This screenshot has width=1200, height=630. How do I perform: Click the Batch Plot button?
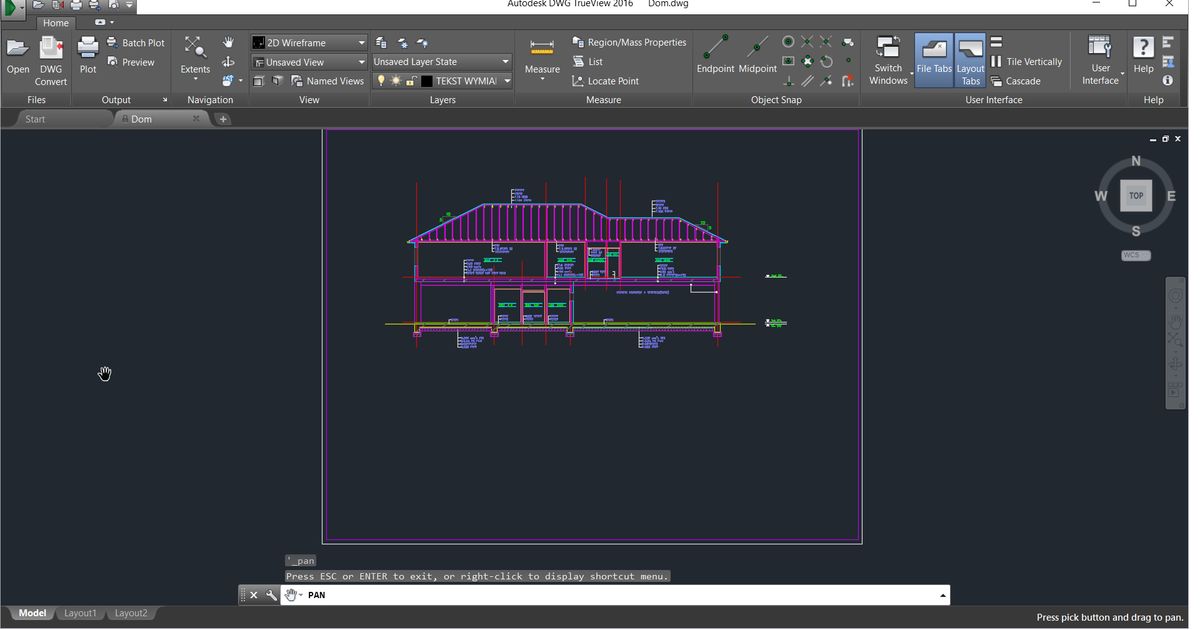click(x=135, y=43)
